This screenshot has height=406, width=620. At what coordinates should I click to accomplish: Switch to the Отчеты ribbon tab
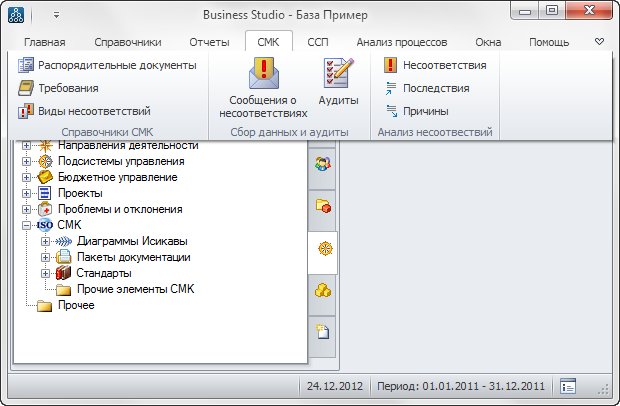pos(209,42)
